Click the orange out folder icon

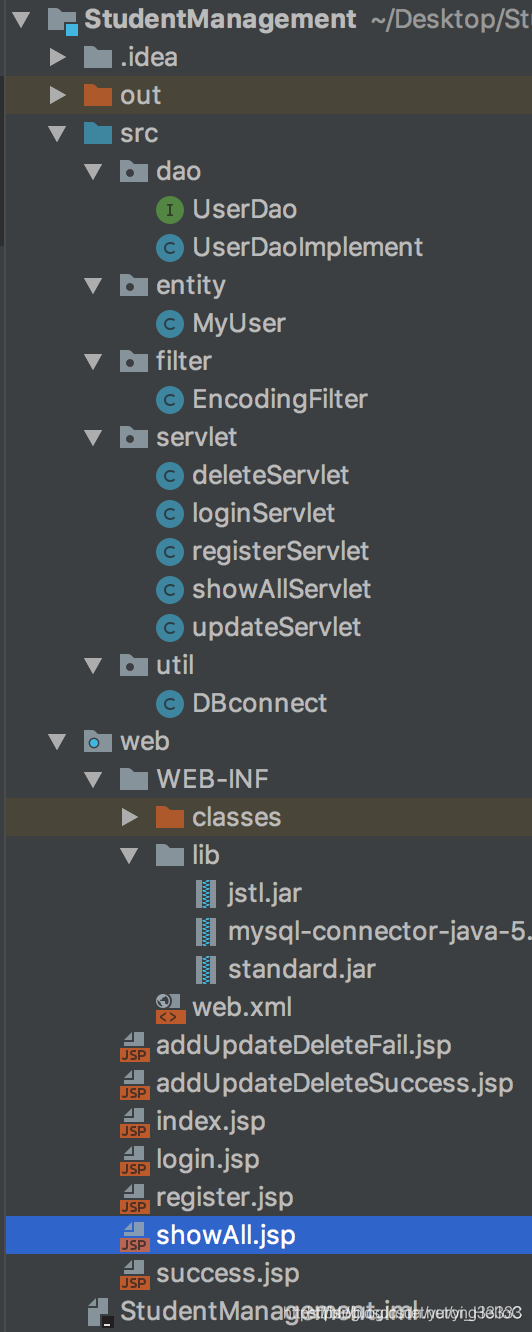[x=98, y=95]
